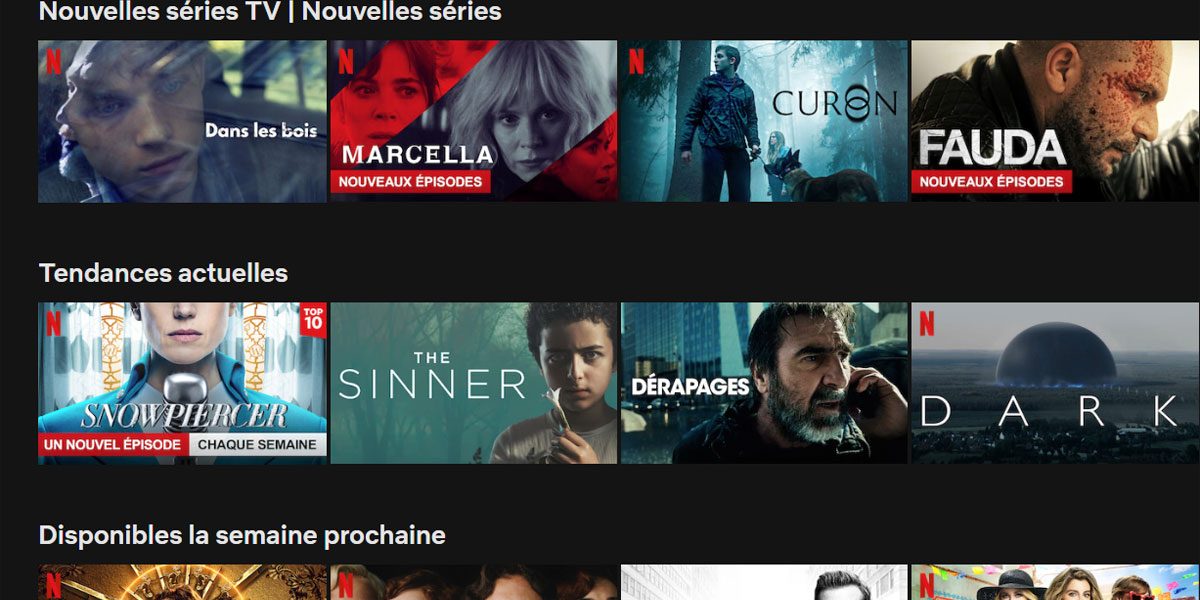Click Nouveaux épisodes badge on Fauda

[x=991, y=182]
